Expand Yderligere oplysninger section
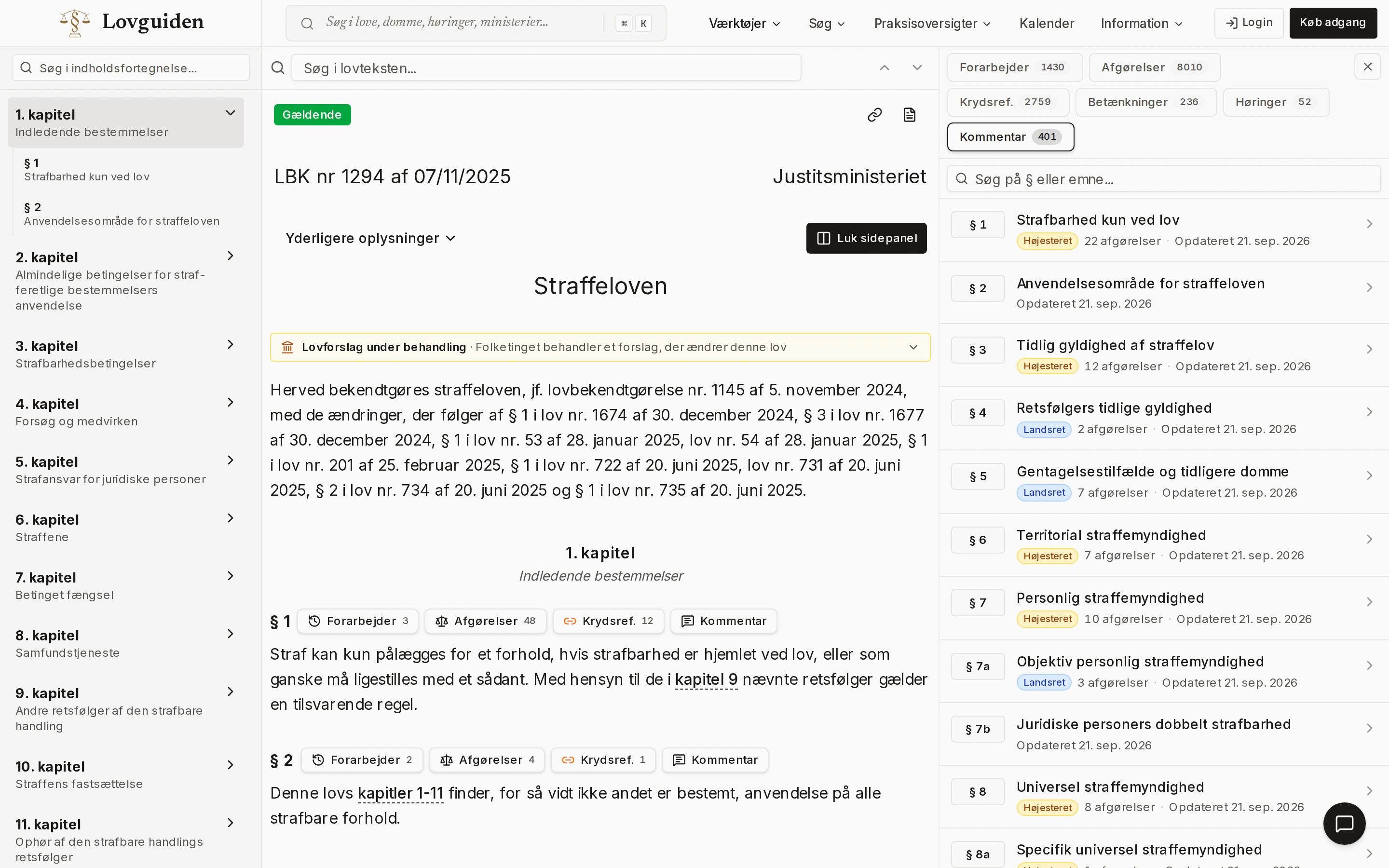Viewport: 1389px width, 868px height. [x=370, y=238]
